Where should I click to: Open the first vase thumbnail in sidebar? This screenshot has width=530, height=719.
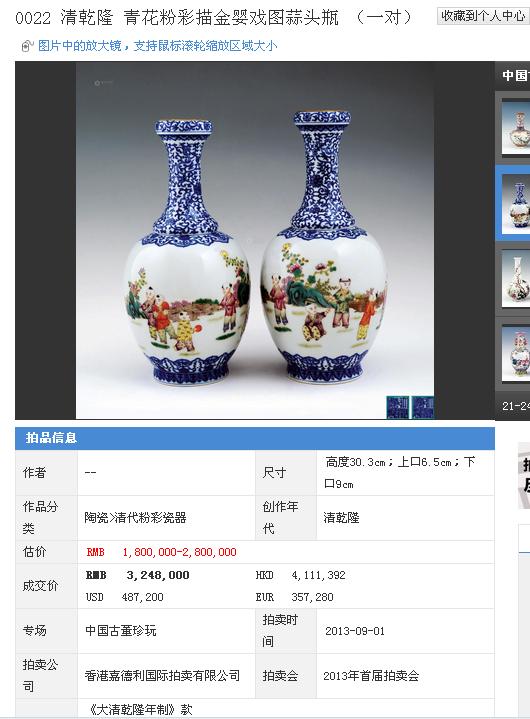(516, 127)
